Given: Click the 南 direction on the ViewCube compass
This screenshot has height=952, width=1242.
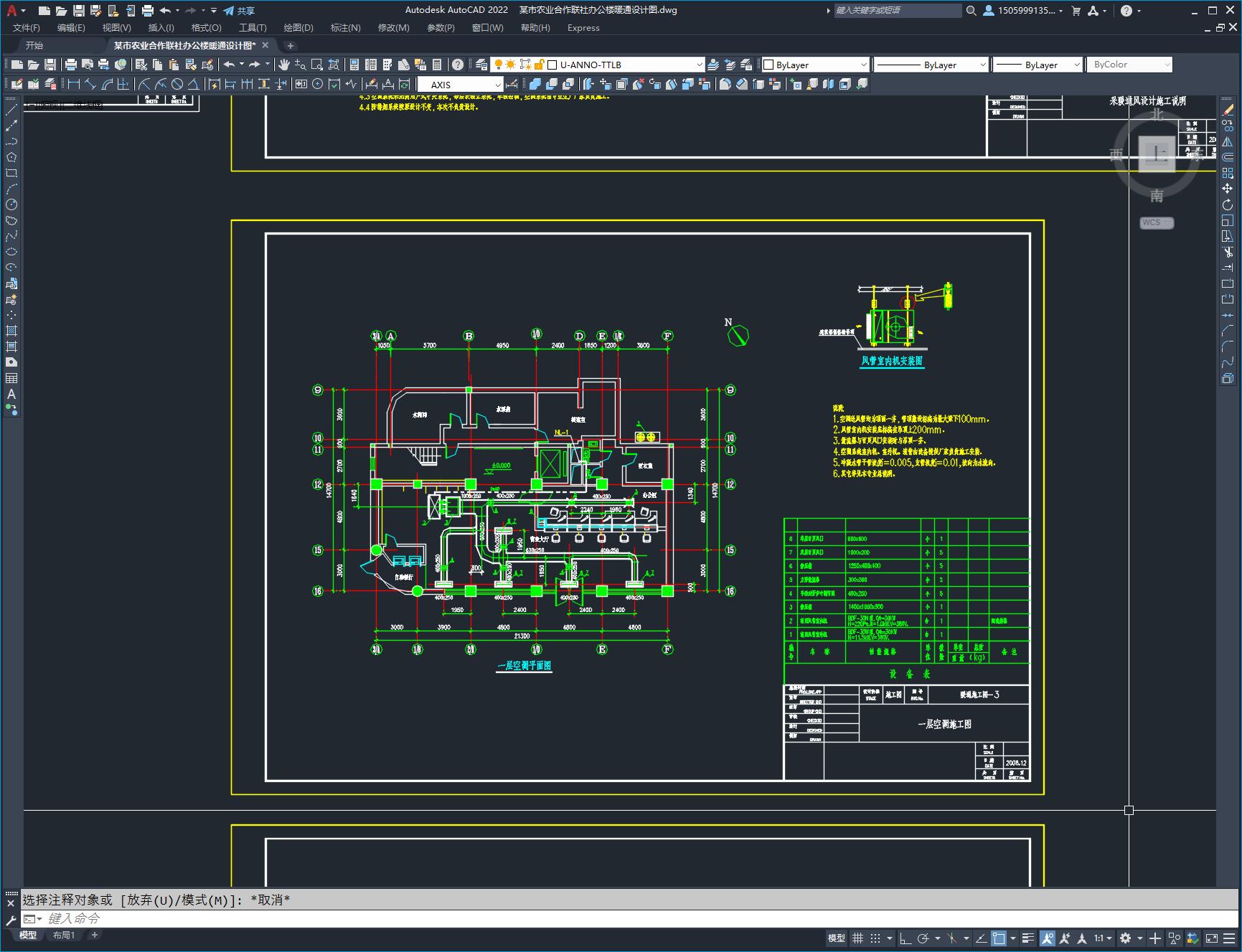Looking at the screenshot, I should [x=1157, y=196].
